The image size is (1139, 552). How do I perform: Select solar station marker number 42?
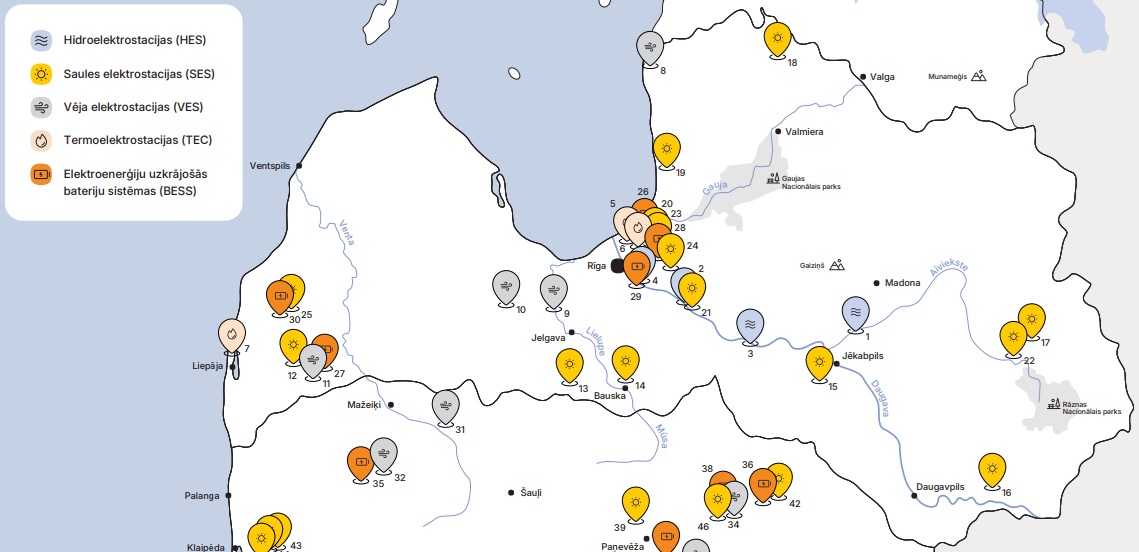coord(782,480)
